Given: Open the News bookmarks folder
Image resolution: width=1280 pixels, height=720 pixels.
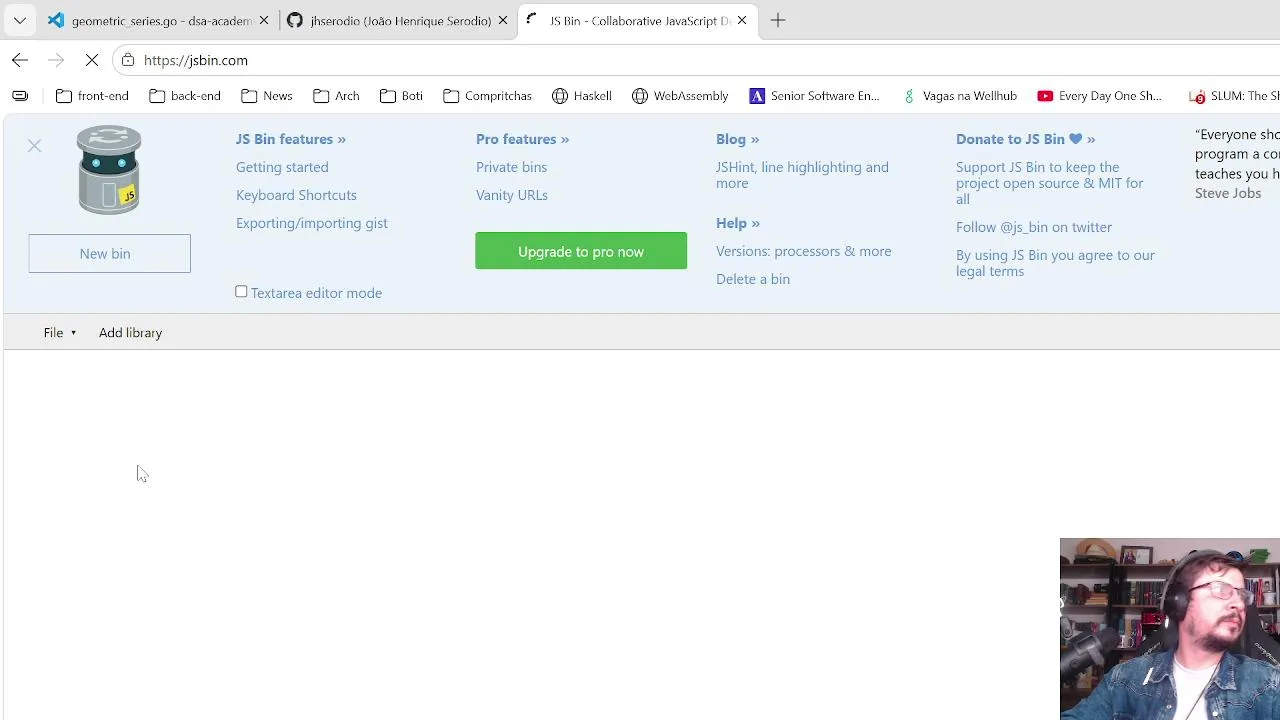Looking at the screenshot, I should pyautogui.click(x=266, y=96).
